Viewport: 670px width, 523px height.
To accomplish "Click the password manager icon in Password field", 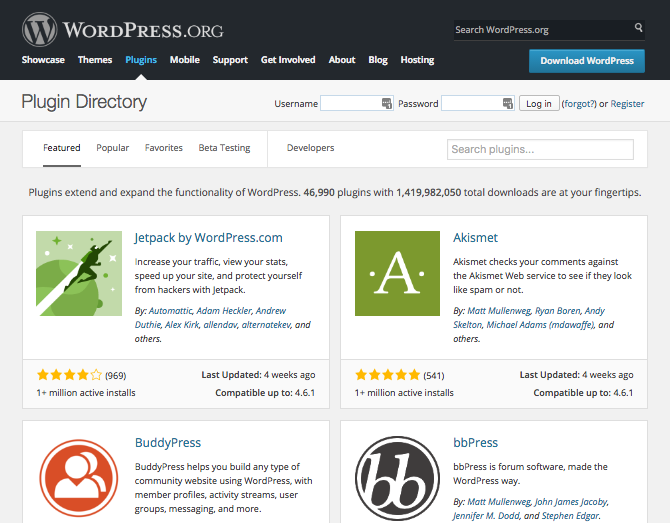I will [508, 103].
